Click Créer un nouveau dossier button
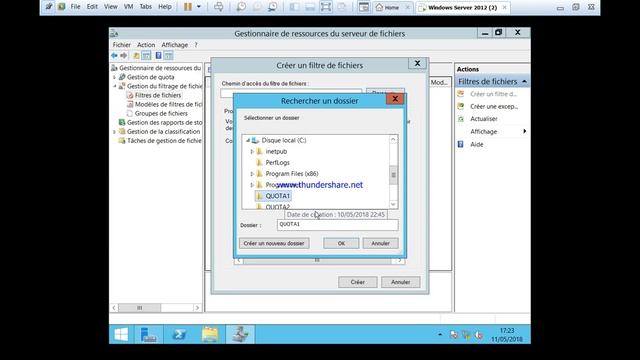 point(274,243)
